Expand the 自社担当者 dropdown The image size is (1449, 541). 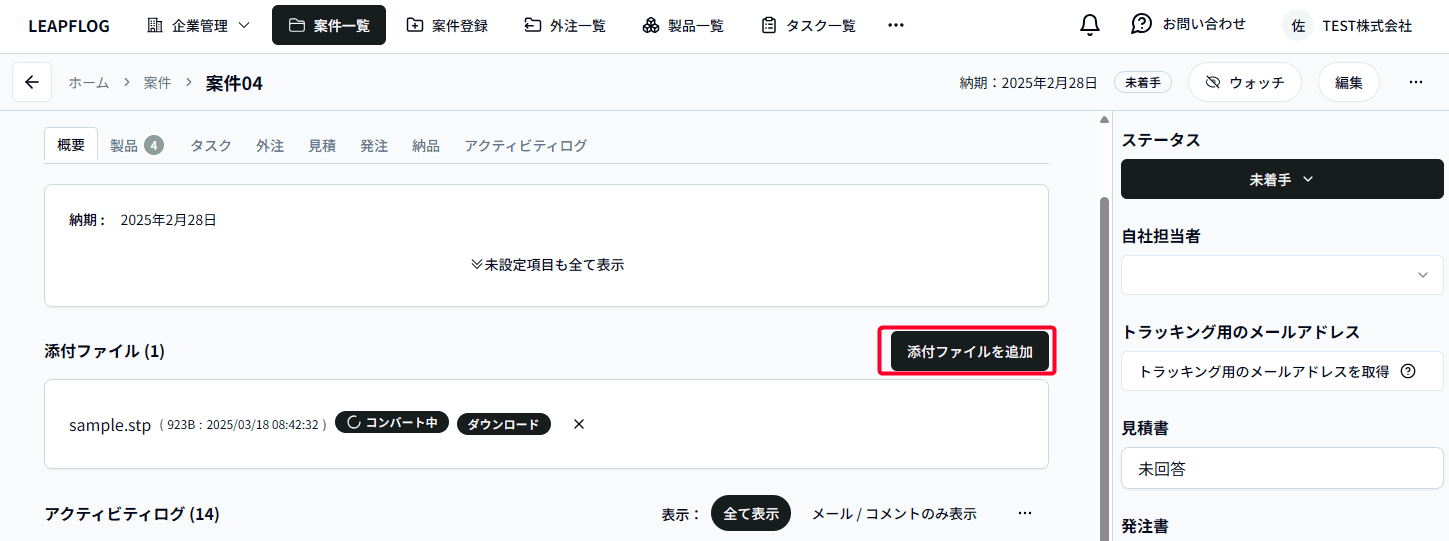point(1281,275)
